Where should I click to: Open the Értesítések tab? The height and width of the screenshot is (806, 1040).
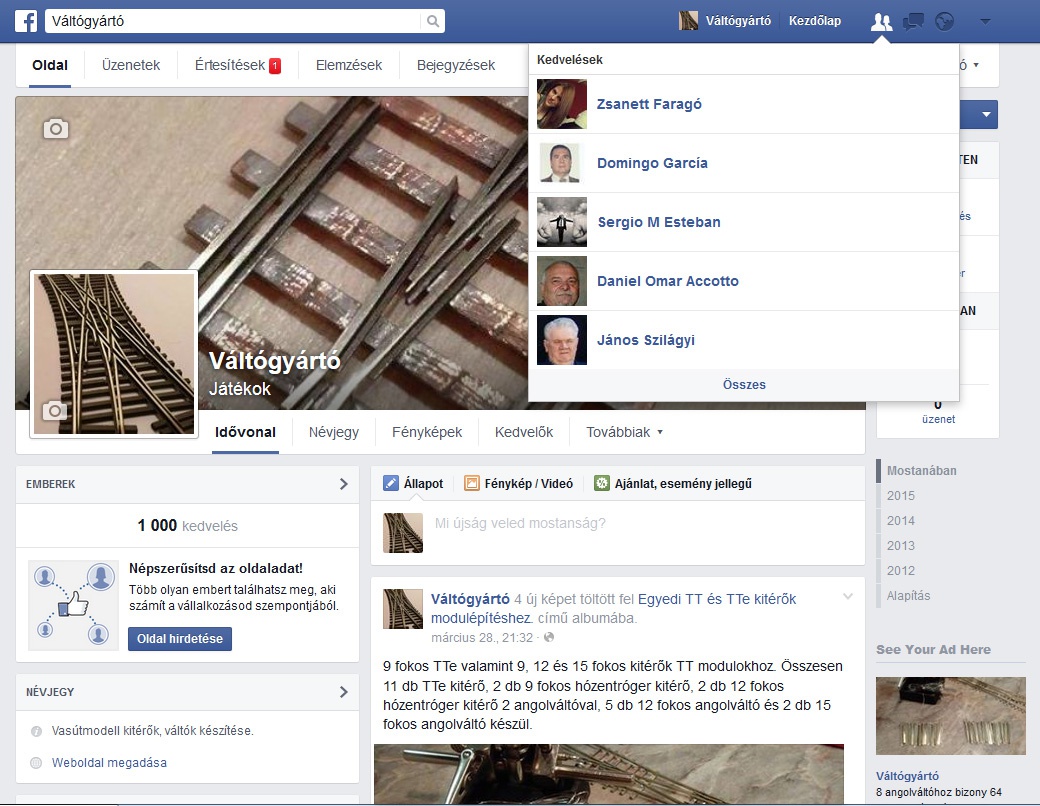pos(238,66)
